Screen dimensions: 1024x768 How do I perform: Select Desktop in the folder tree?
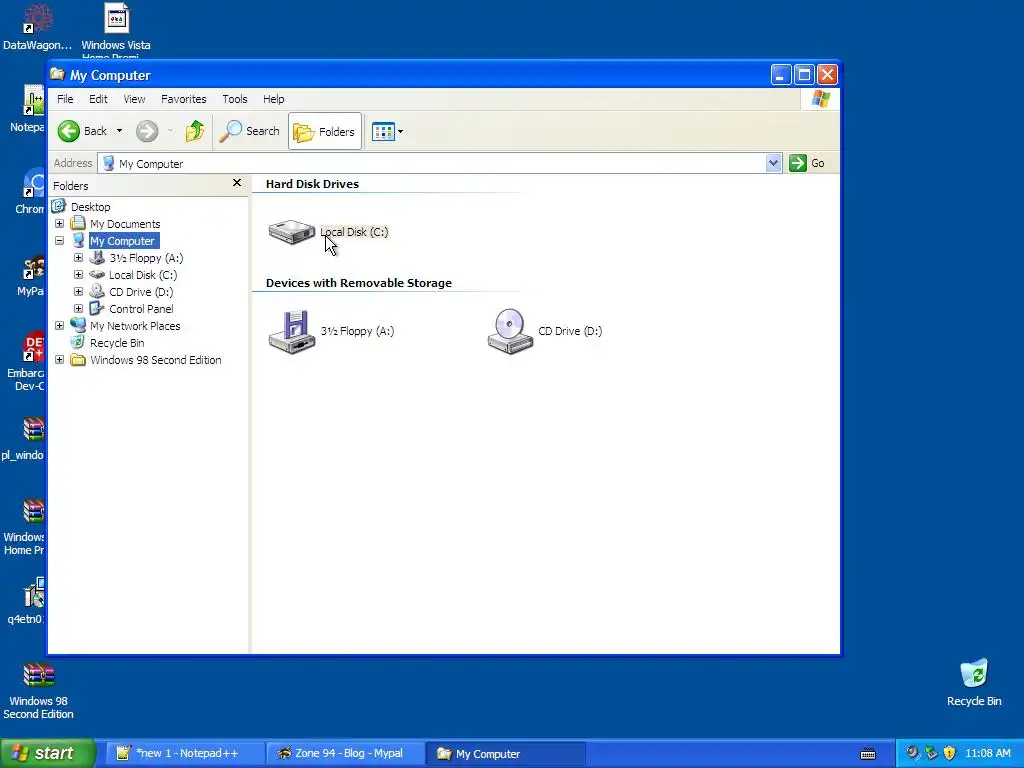point(90,207)
